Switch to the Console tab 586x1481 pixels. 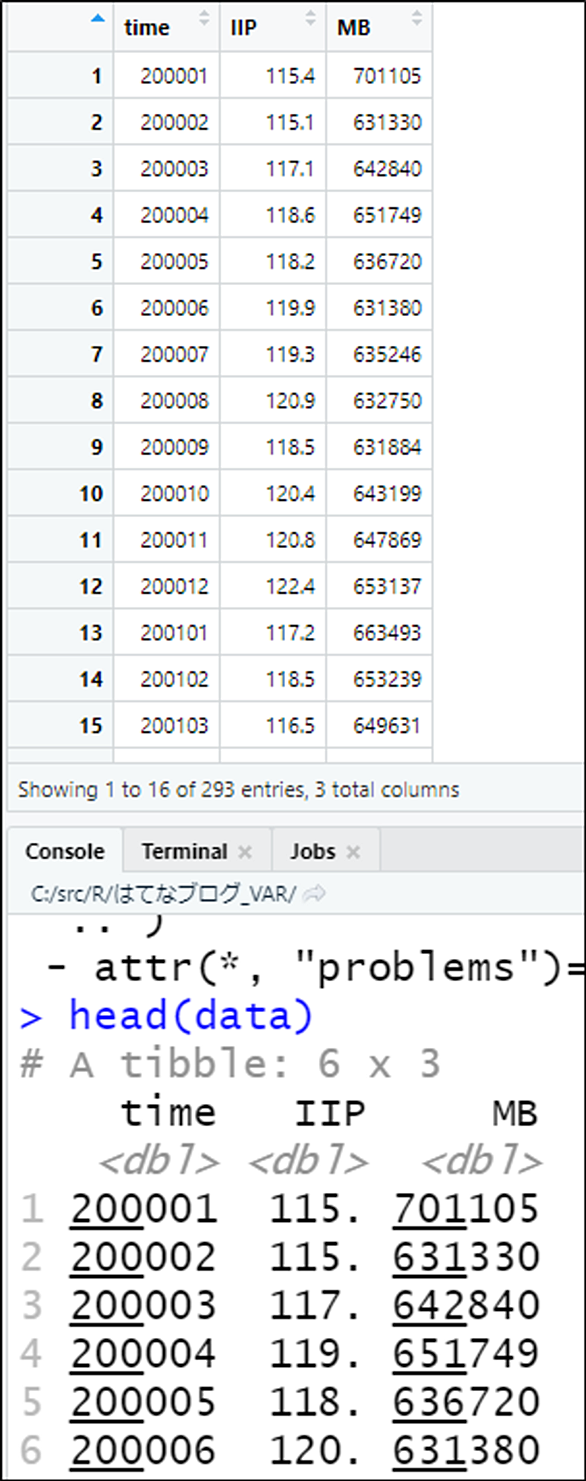point(65,851)
